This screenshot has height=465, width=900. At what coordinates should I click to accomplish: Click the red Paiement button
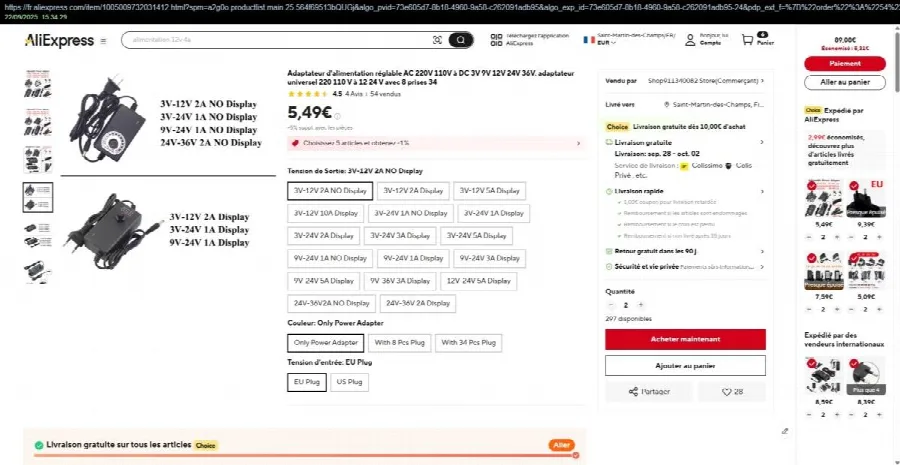coord(845,64)
